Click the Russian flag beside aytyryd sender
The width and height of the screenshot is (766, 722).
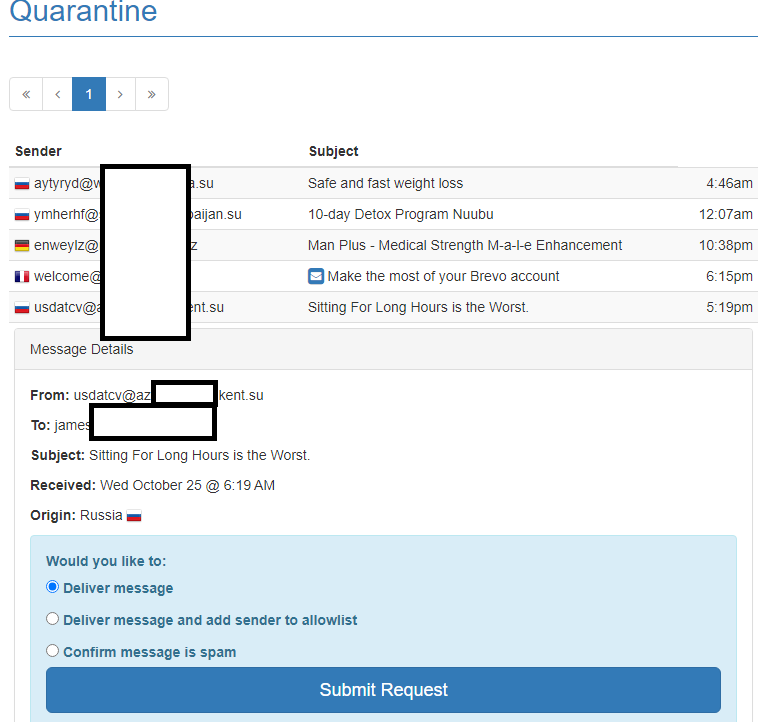pyautogui.click(x=22, y=184)
